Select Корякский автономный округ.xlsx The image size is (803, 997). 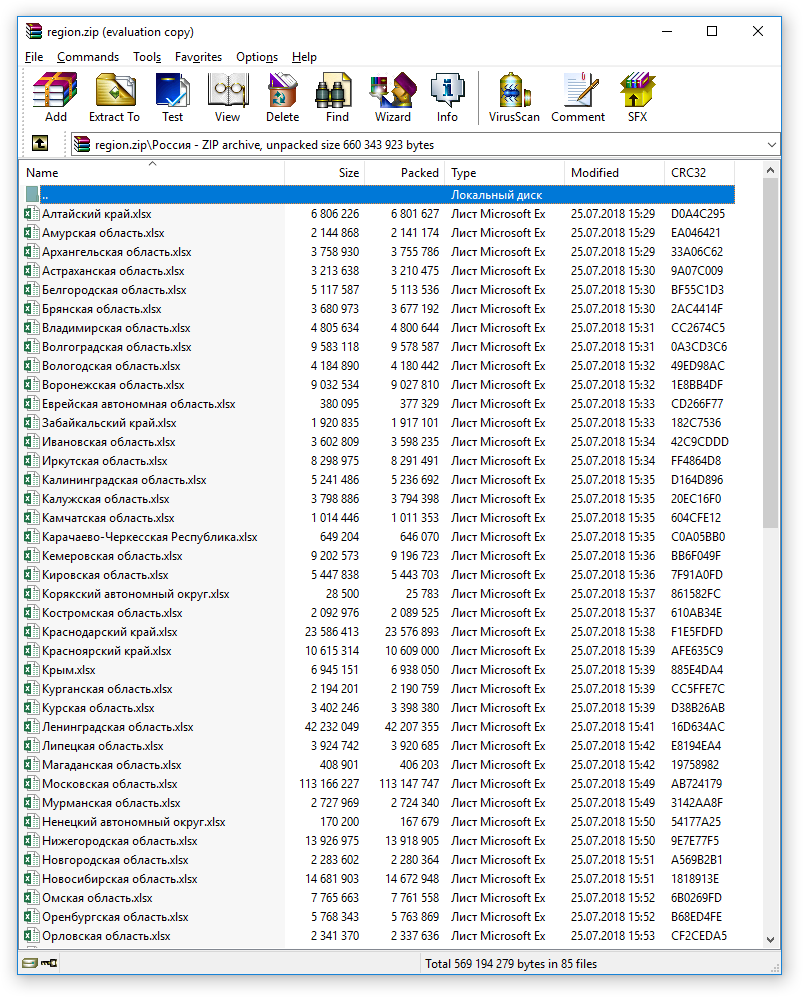click(378, 594)
